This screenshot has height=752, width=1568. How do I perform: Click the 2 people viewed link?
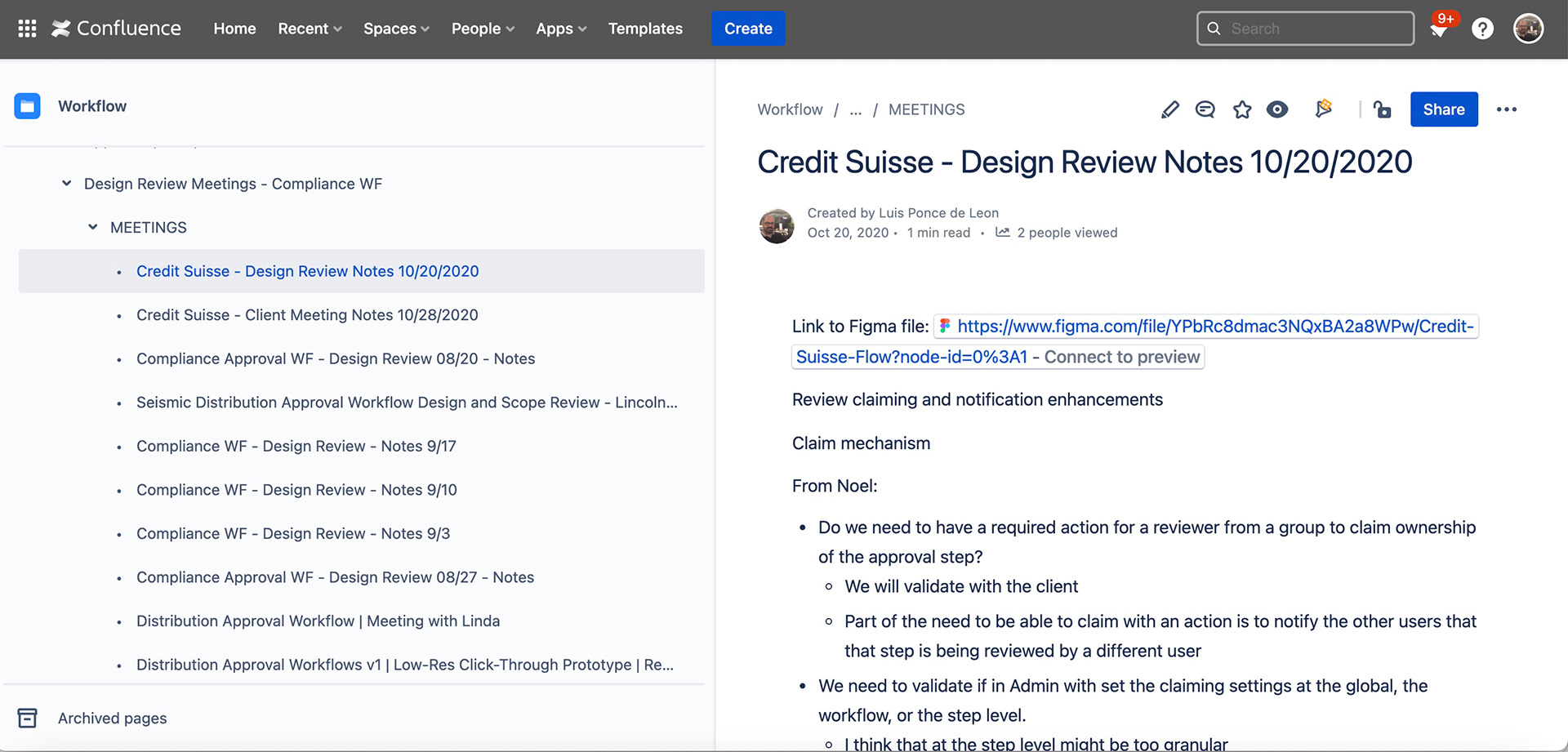pyautogui.click(x=1067, y=233)
